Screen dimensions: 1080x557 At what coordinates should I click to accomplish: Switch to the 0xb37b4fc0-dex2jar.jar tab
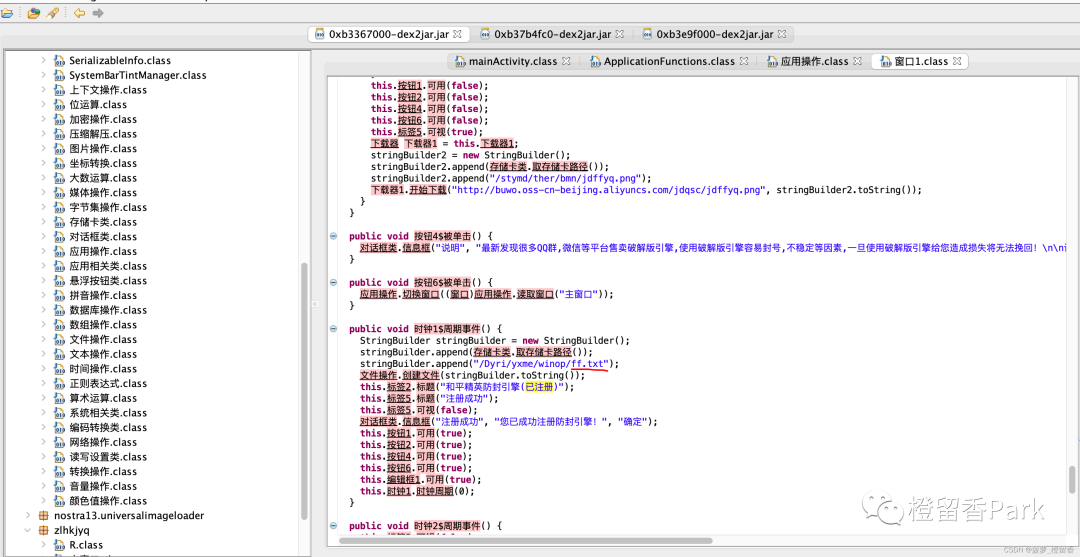pyautogui.click(x=552, y=34)
